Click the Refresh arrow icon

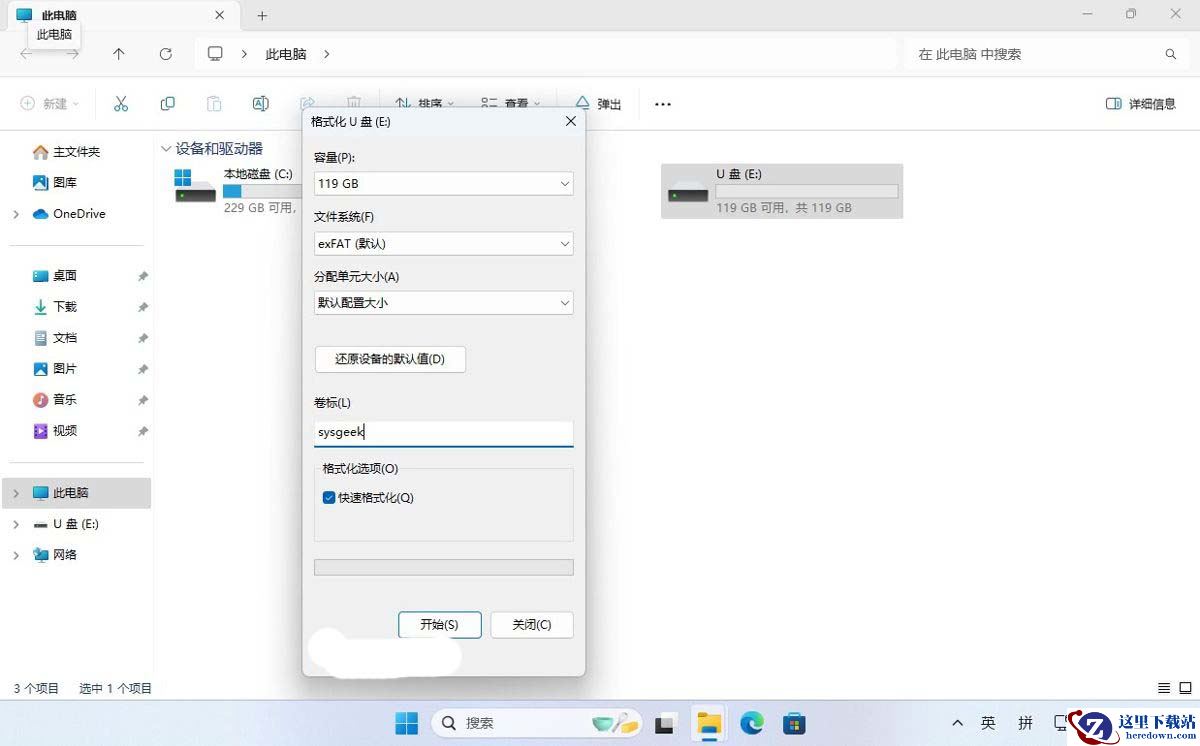click(166, 54)
